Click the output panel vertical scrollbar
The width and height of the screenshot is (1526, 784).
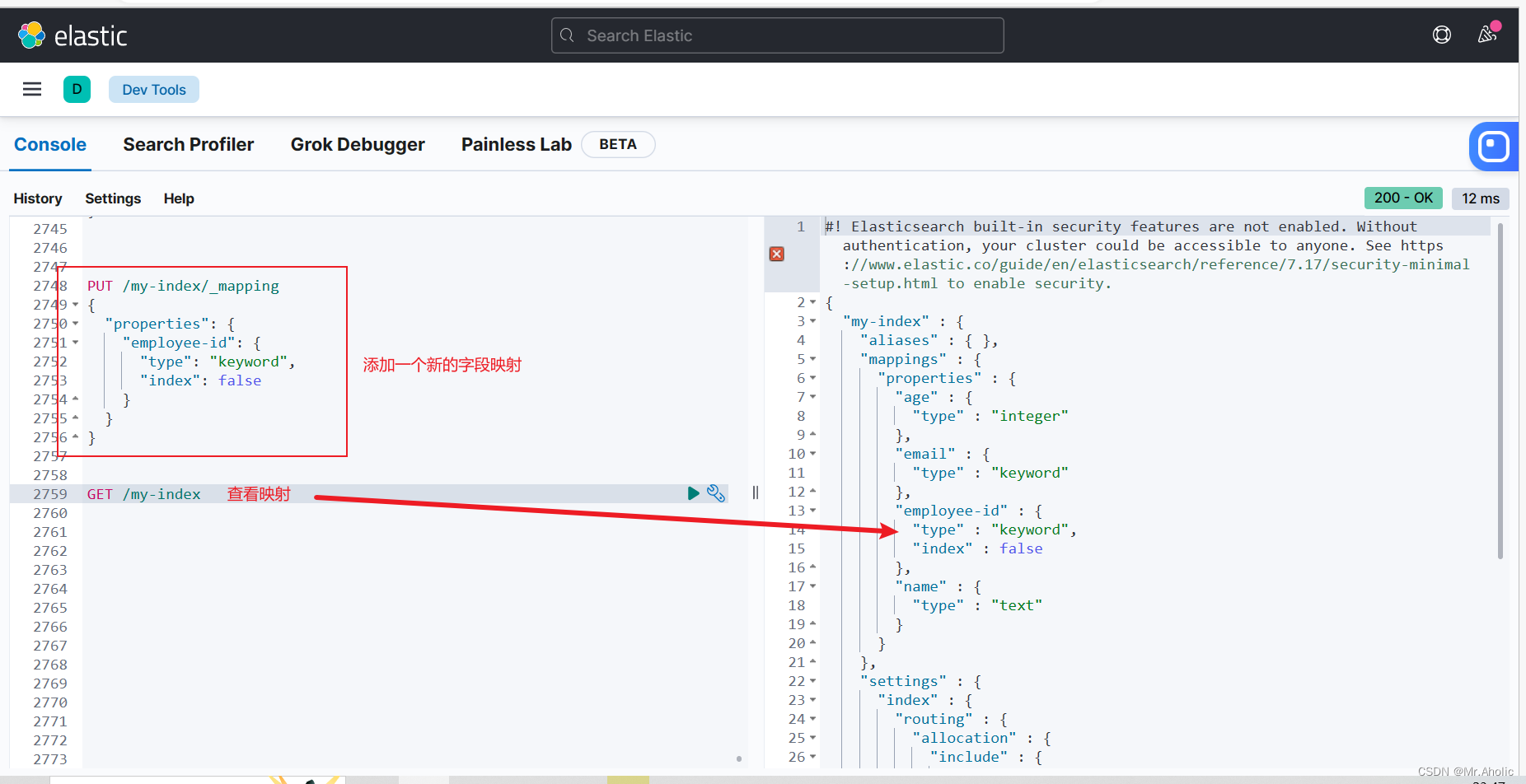1500,391
